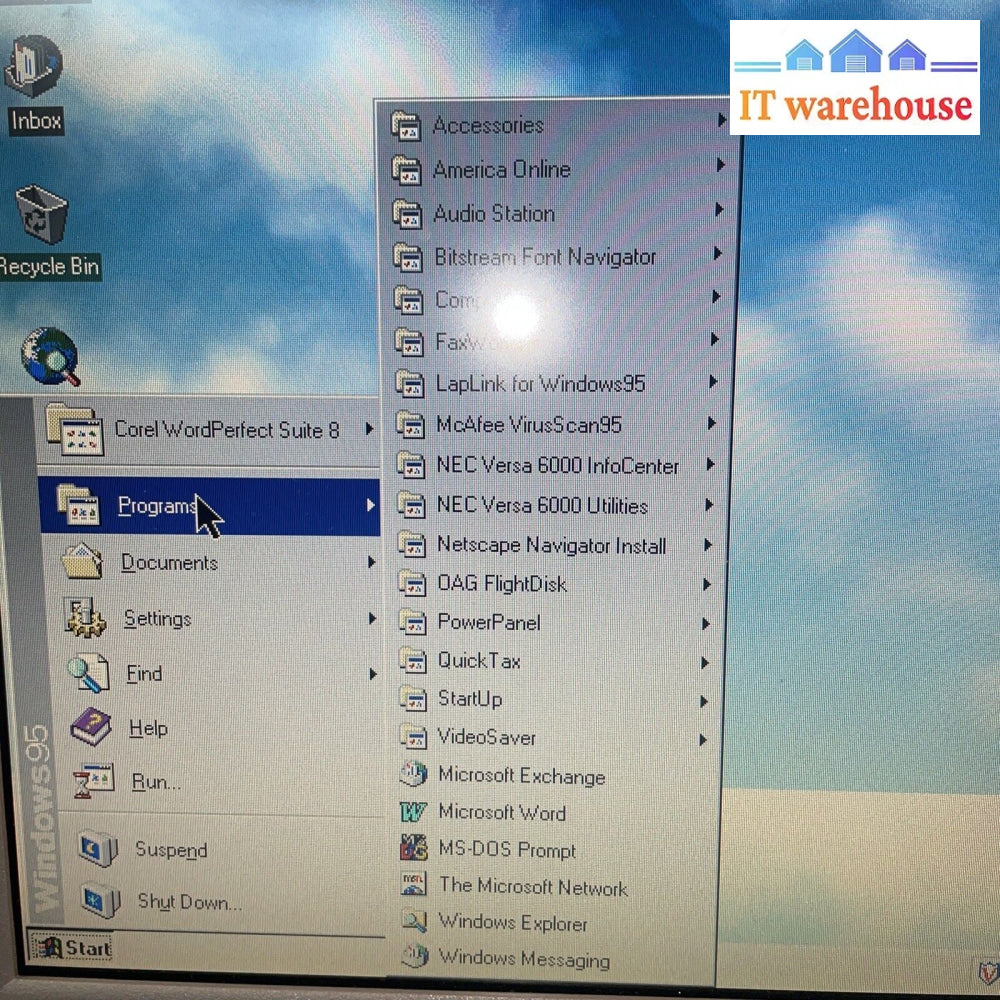Expand the Accessories submenu arrow
This screenshot has width=1000, height=1000.
(x=721, y=122)
